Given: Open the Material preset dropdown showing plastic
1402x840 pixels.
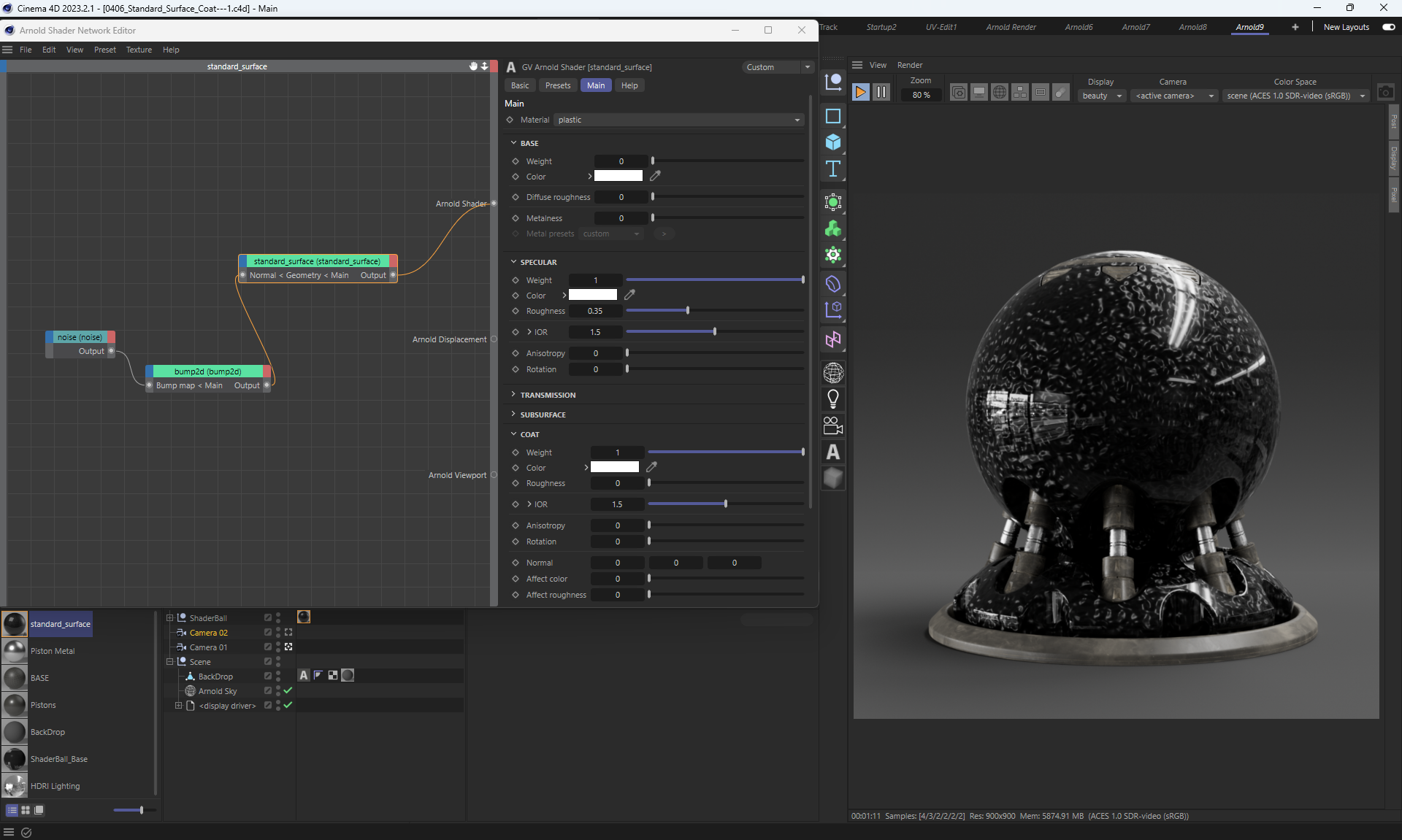Looking at the screenshot, I should pos(678,120).
